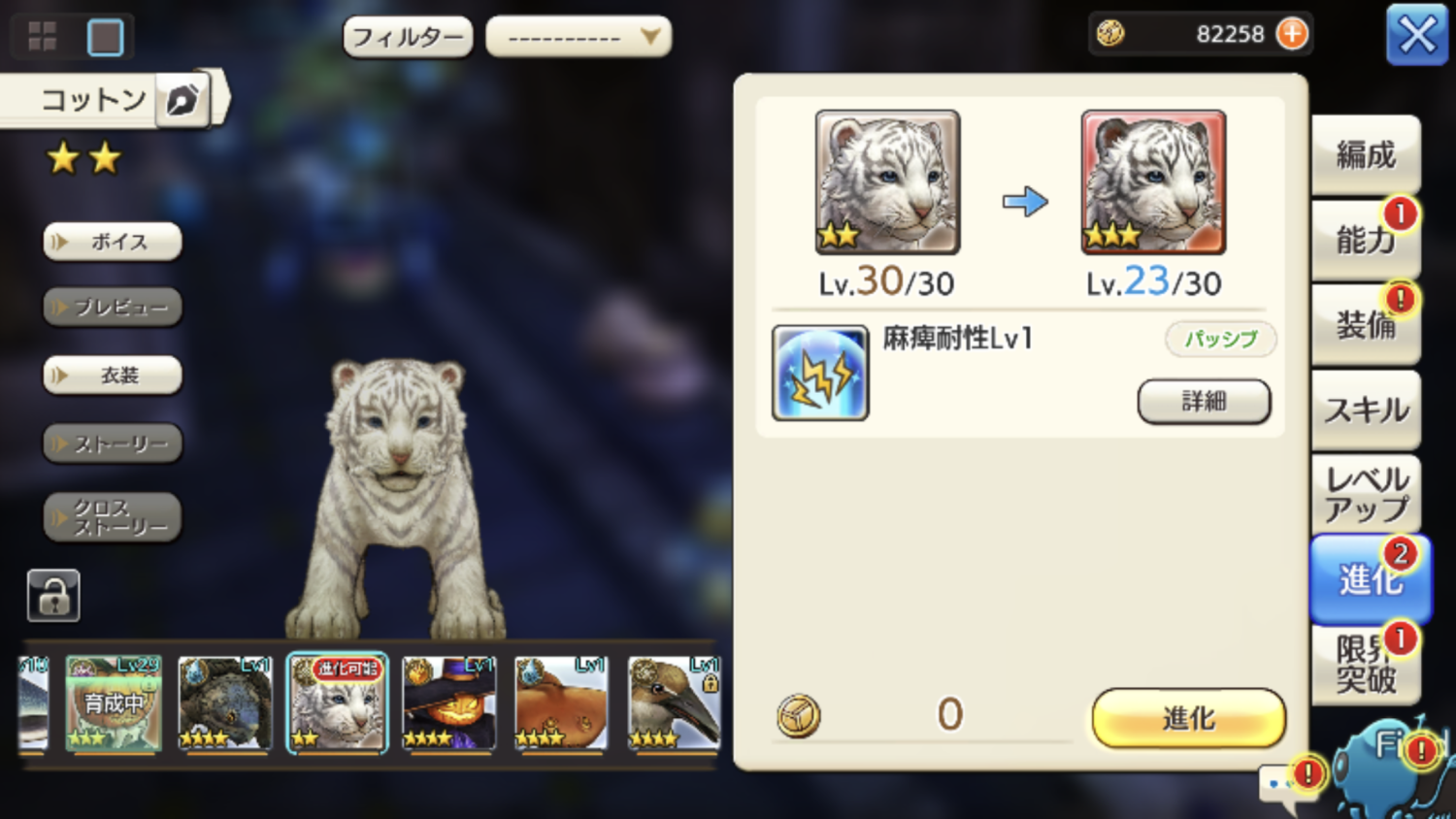Screen dimensions: 1456x819
Task: Expand the ボイス voice option
Action: pos(113,242)
